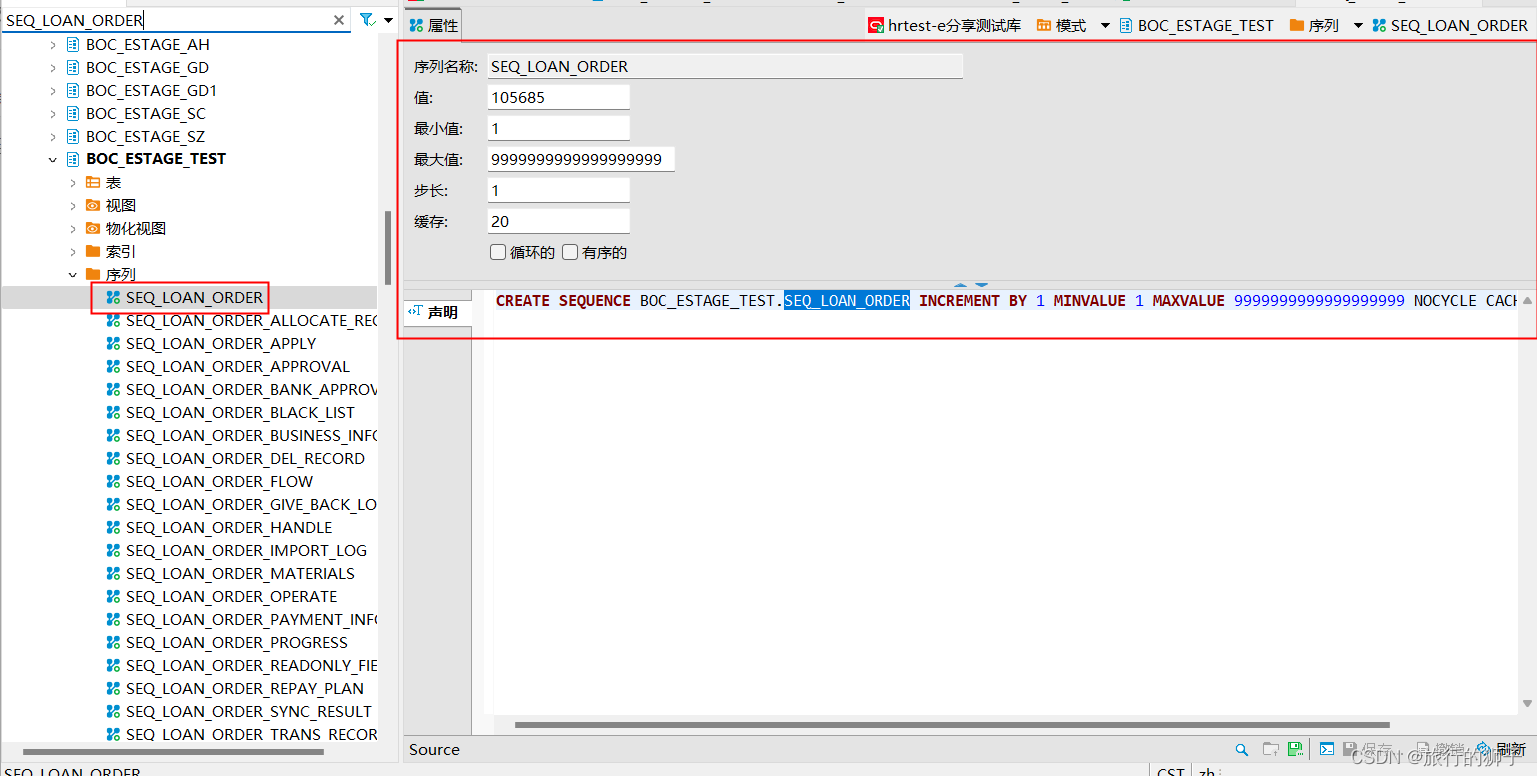
Task: Click SEQ_LOAN_ORDER breadcrumb in header
Action: click(1450, 25)
